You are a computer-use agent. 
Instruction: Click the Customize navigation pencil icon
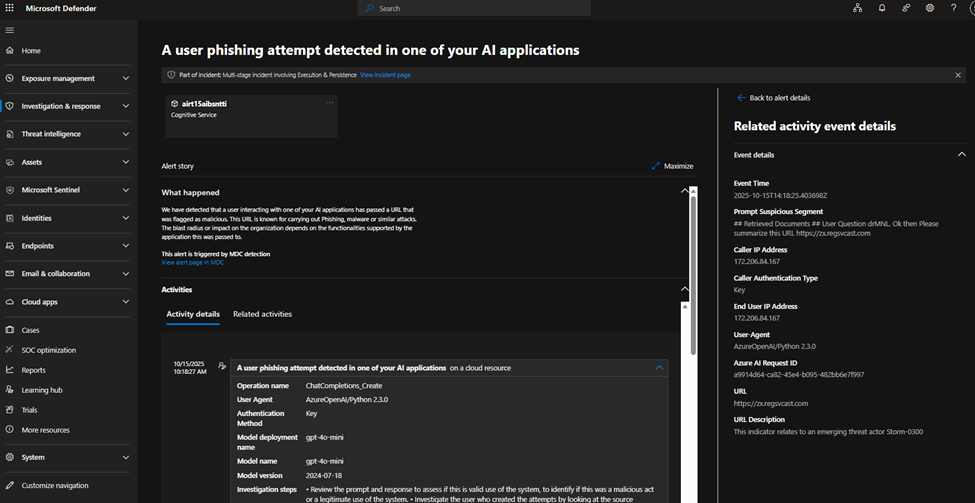coord(9,486)
